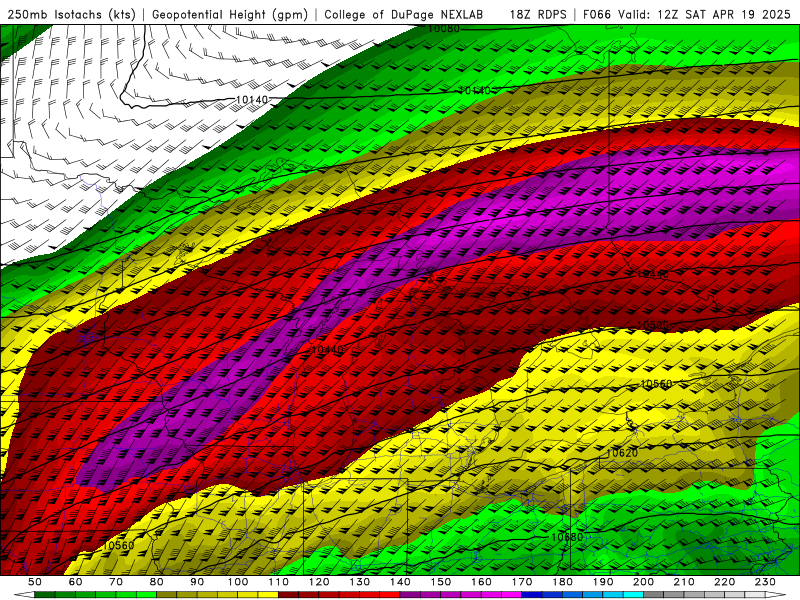Click the 130 knot scale value

[x=360, y=582]
